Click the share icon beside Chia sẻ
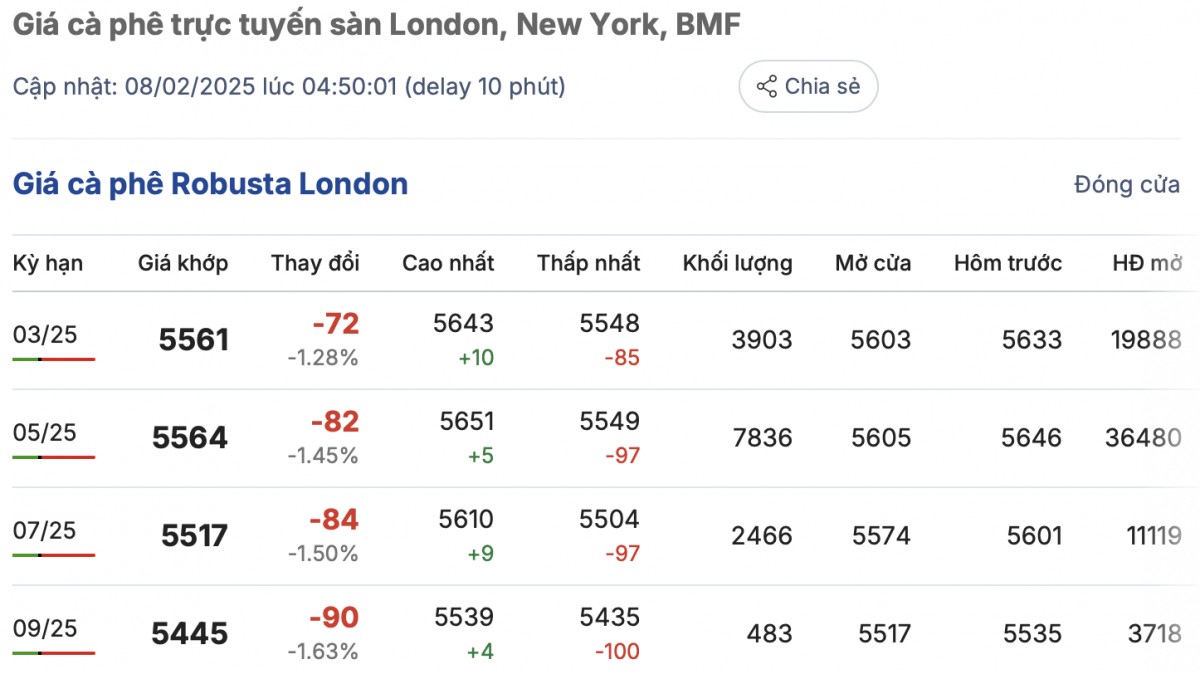 767,87
